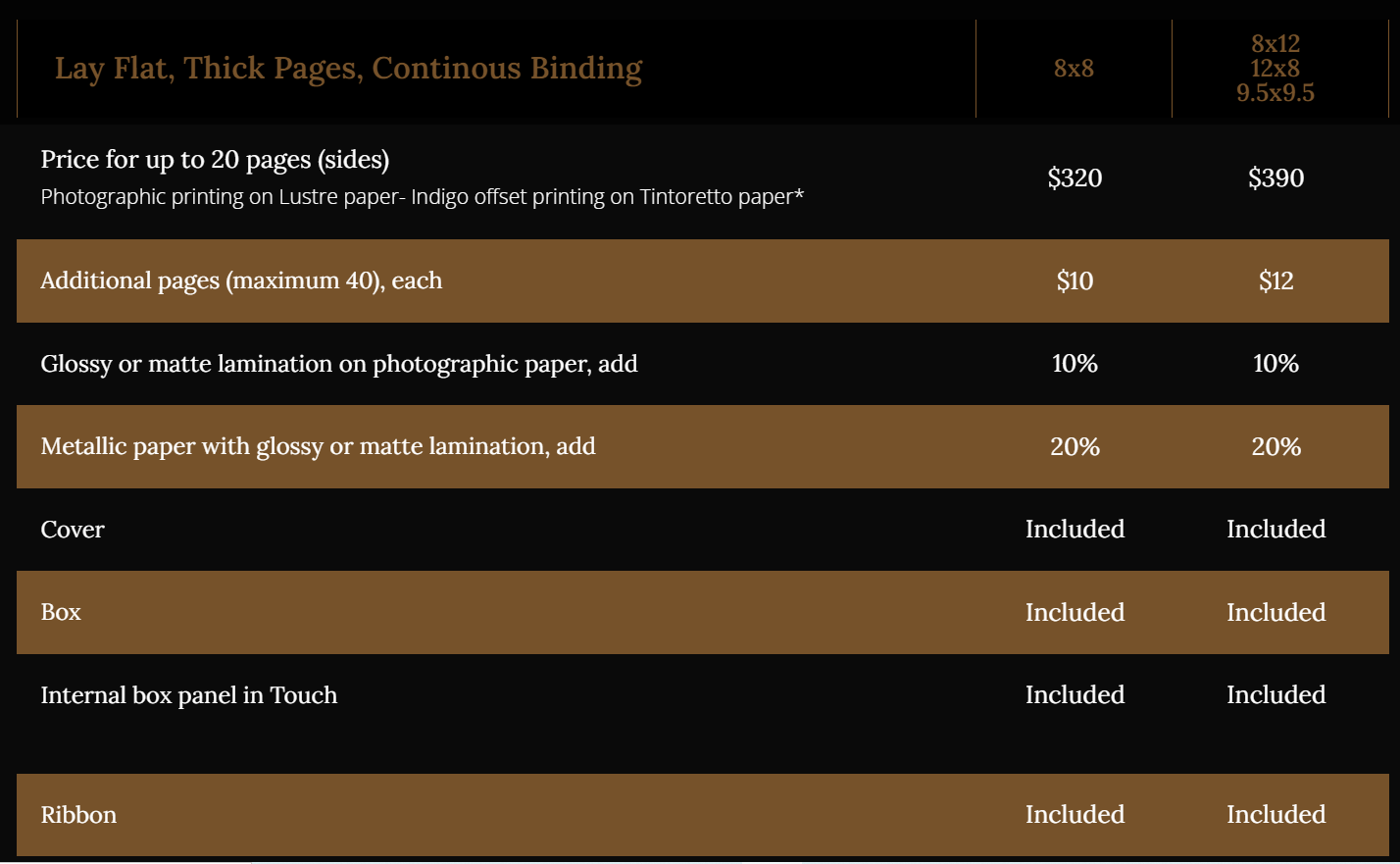Image resolution: width=1400 pixels, height=864 pixels.
Task: Select the Internal box panel in Touch label
Action: [x=189, y=695]
